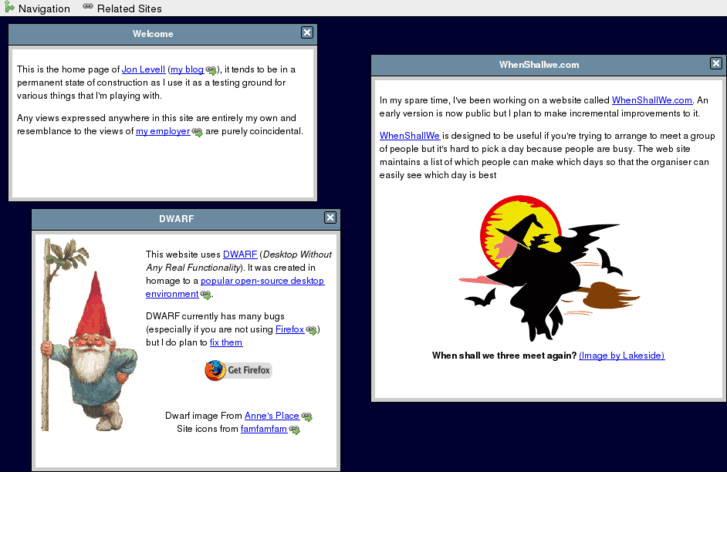Click the 'Desktop Without Any Real Functionality' text
This screenshot has width=727, height=545.
coord(239,261)
